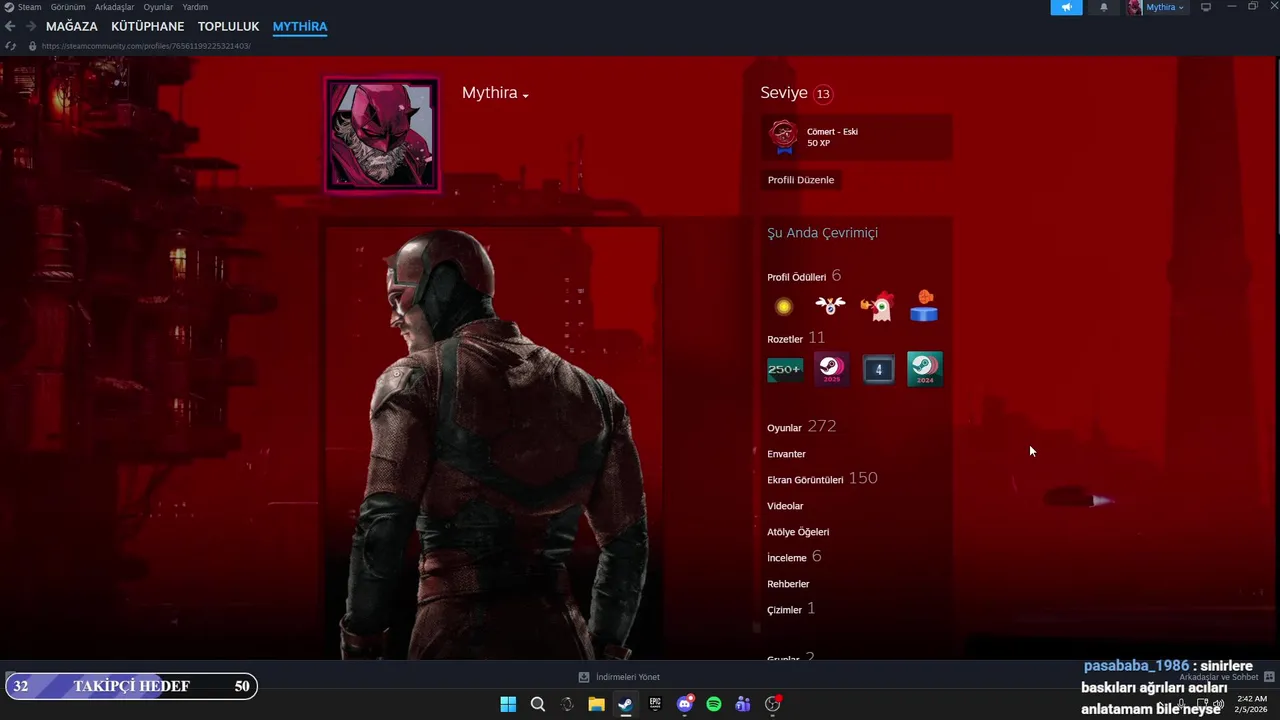
Task: Expand the Mythira profile name dropdown arrow
Action: click(525, 95)
